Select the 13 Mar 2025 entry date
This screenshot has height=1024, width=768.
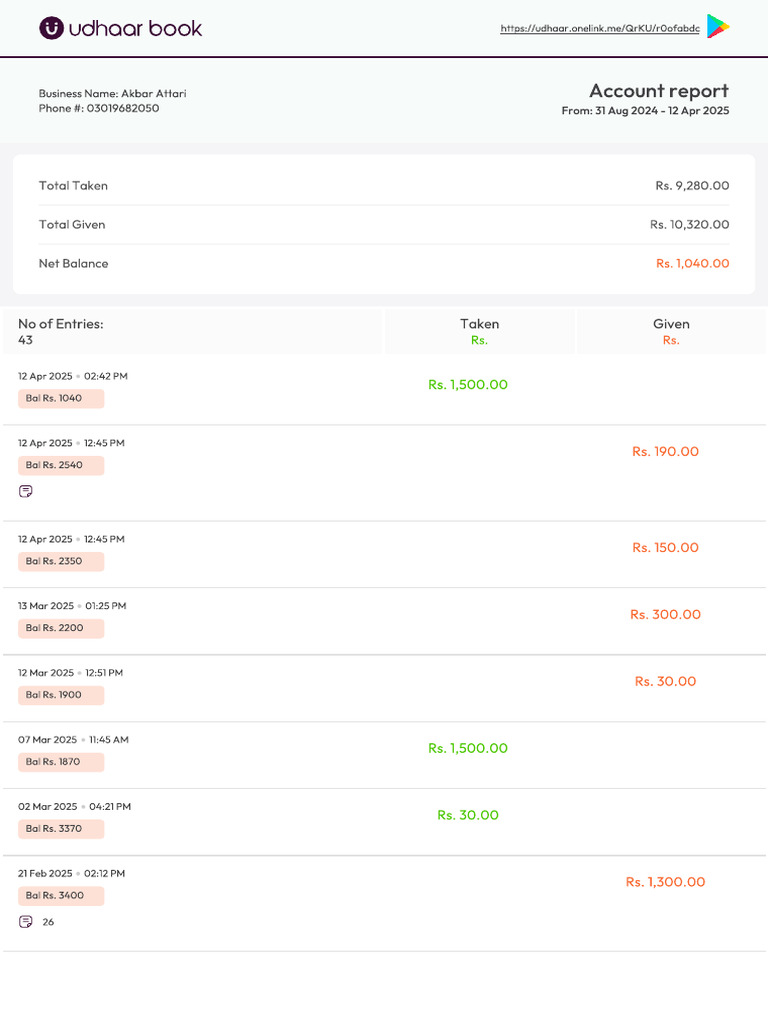pos(46,606)
